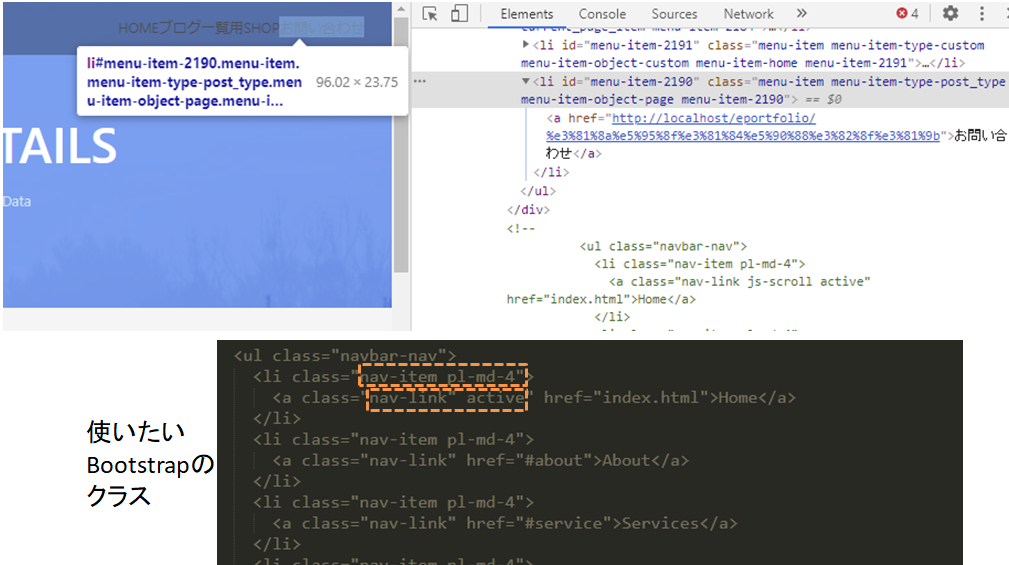This screenshot has height=565, width=1009.
Task: Select the <!-- comment node line
Action: (x=521, y=228)
